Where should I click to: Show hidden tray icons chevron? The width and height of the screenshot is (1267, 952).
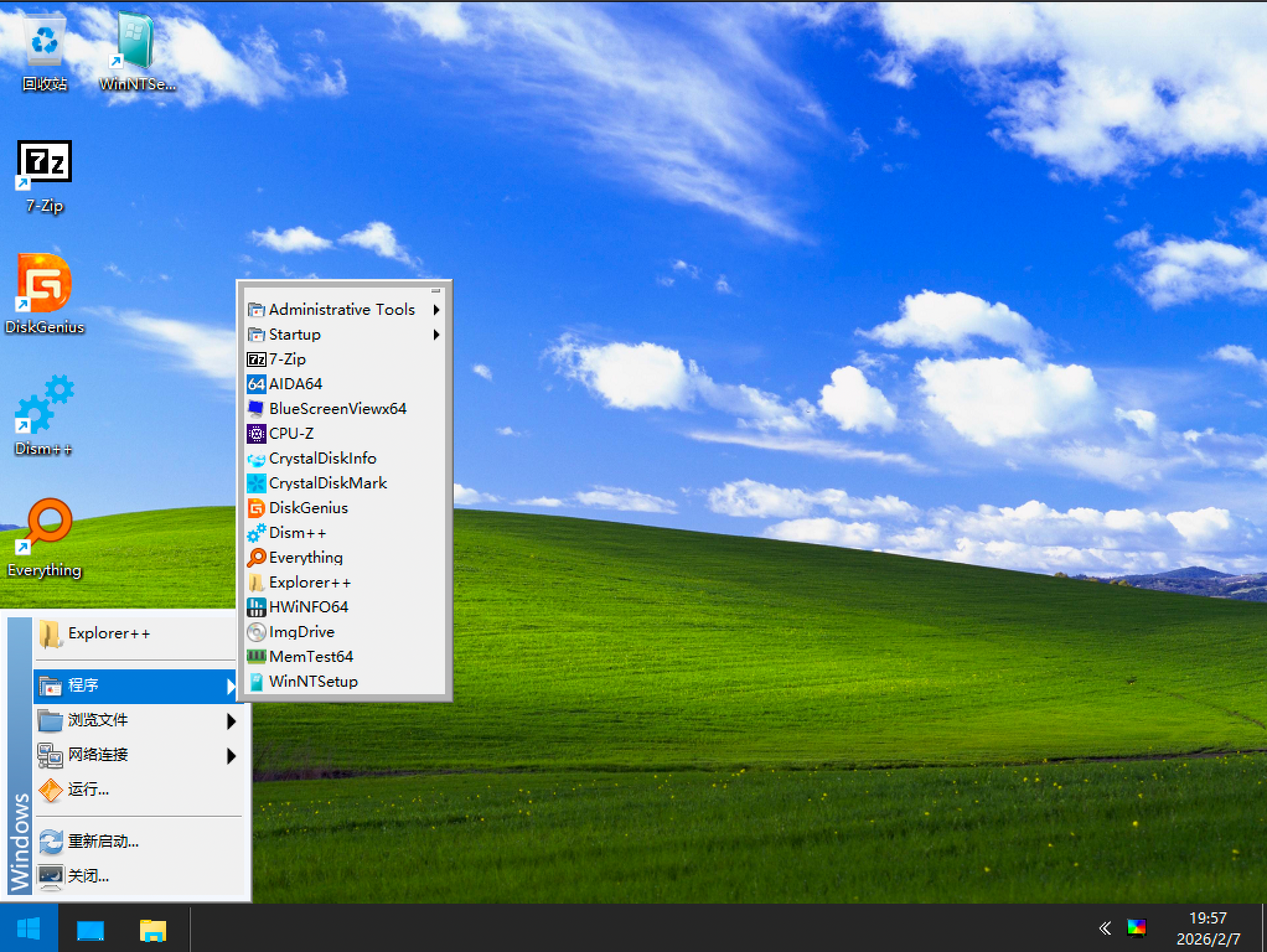[1105, 928]
